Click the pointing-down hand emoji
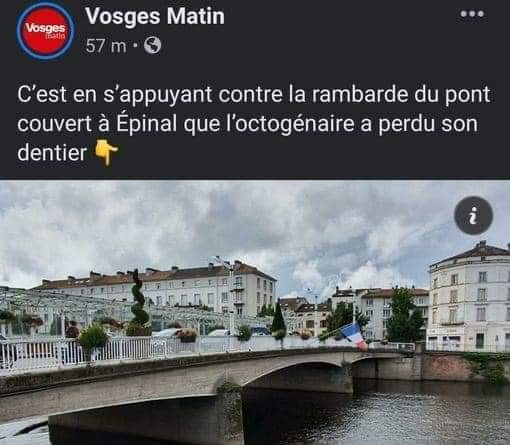Image resolution: width=510 pixels, height=445 pixels. pos(106,152)
